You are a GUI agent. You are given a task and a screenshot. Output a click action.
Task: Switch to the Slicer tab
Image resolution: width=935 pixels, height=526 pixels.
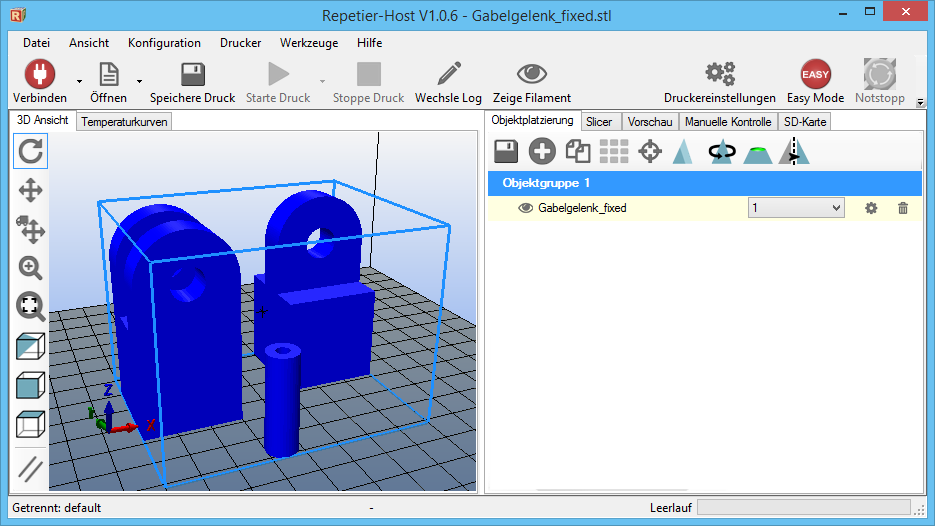(x=599, y=122)
